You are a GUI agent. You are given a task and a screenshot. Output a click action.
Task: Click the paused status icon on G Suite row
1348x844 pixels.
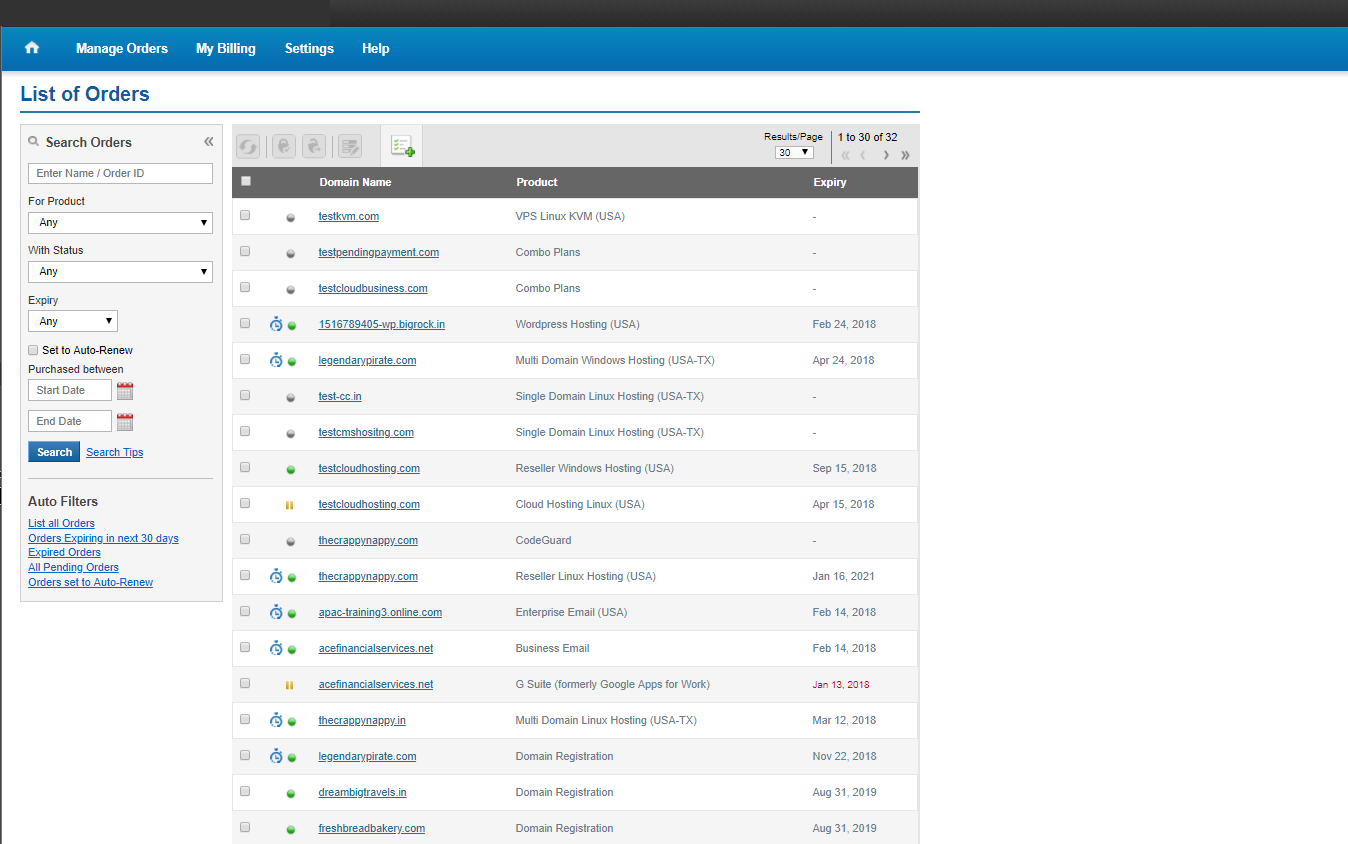coord(290,685)
